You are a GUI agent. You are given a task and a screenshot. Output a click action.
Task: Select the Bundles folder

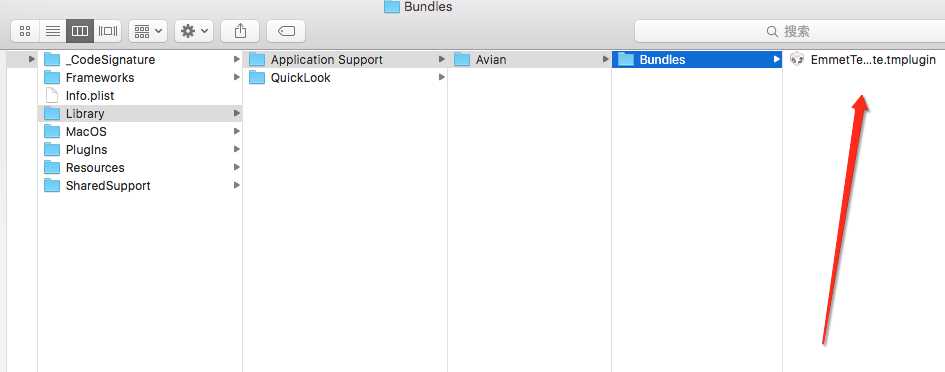point(697,60)
